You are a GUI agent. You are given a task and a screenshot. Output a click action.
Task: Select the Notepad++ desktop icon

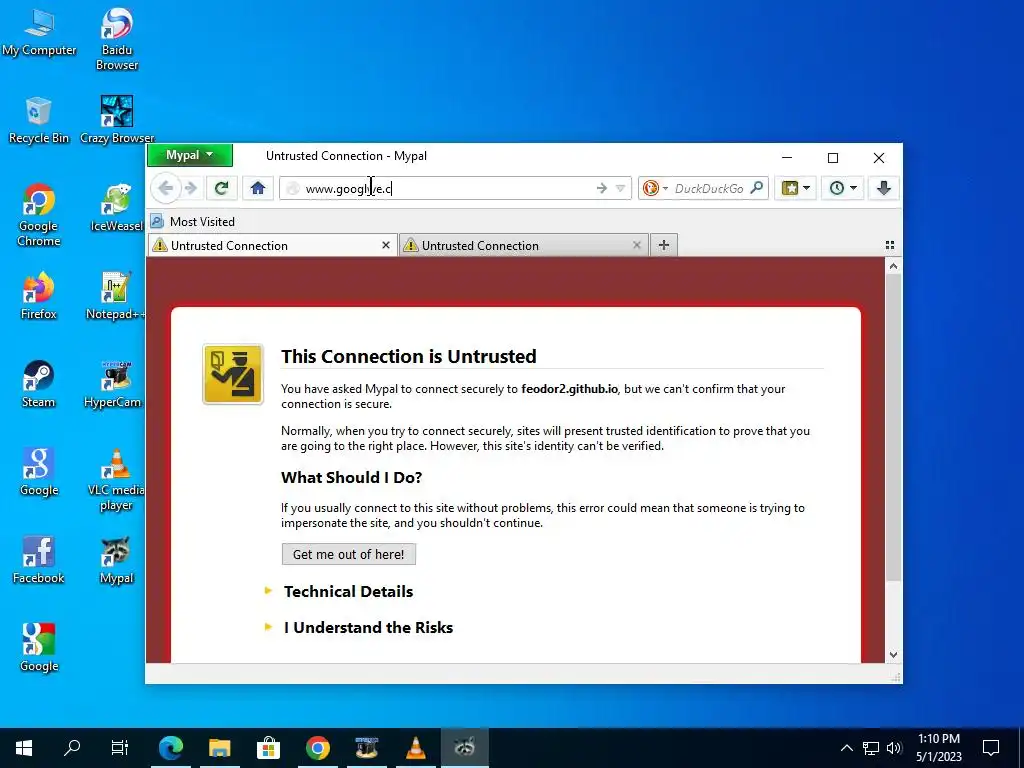coord(116,296)
